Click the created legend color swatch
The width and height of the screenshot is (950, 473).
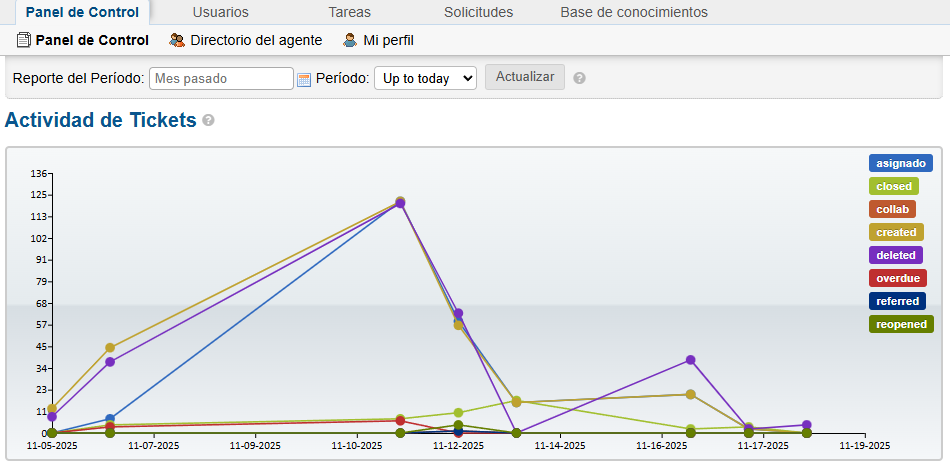coord(895,232)
